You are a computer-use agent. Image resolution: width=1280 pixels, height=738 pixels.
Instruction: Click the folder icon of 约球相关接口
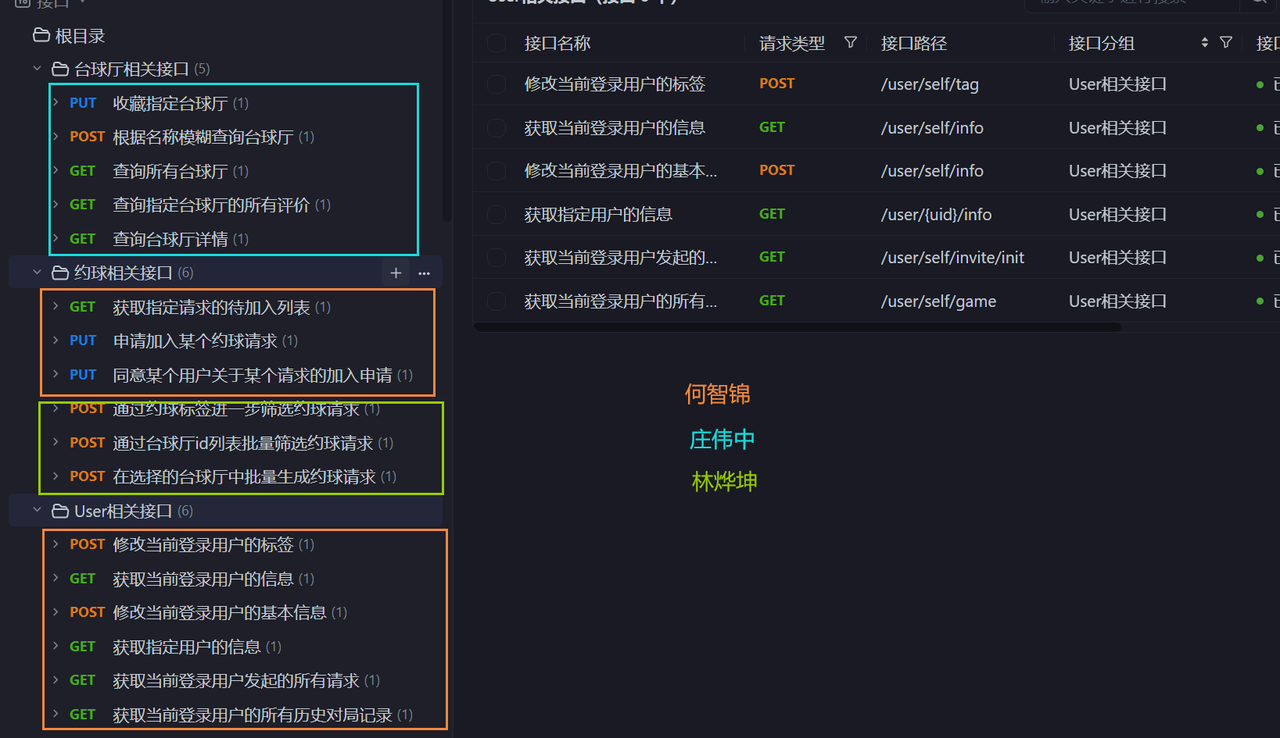pyautogui.click(x=60, y=273)
